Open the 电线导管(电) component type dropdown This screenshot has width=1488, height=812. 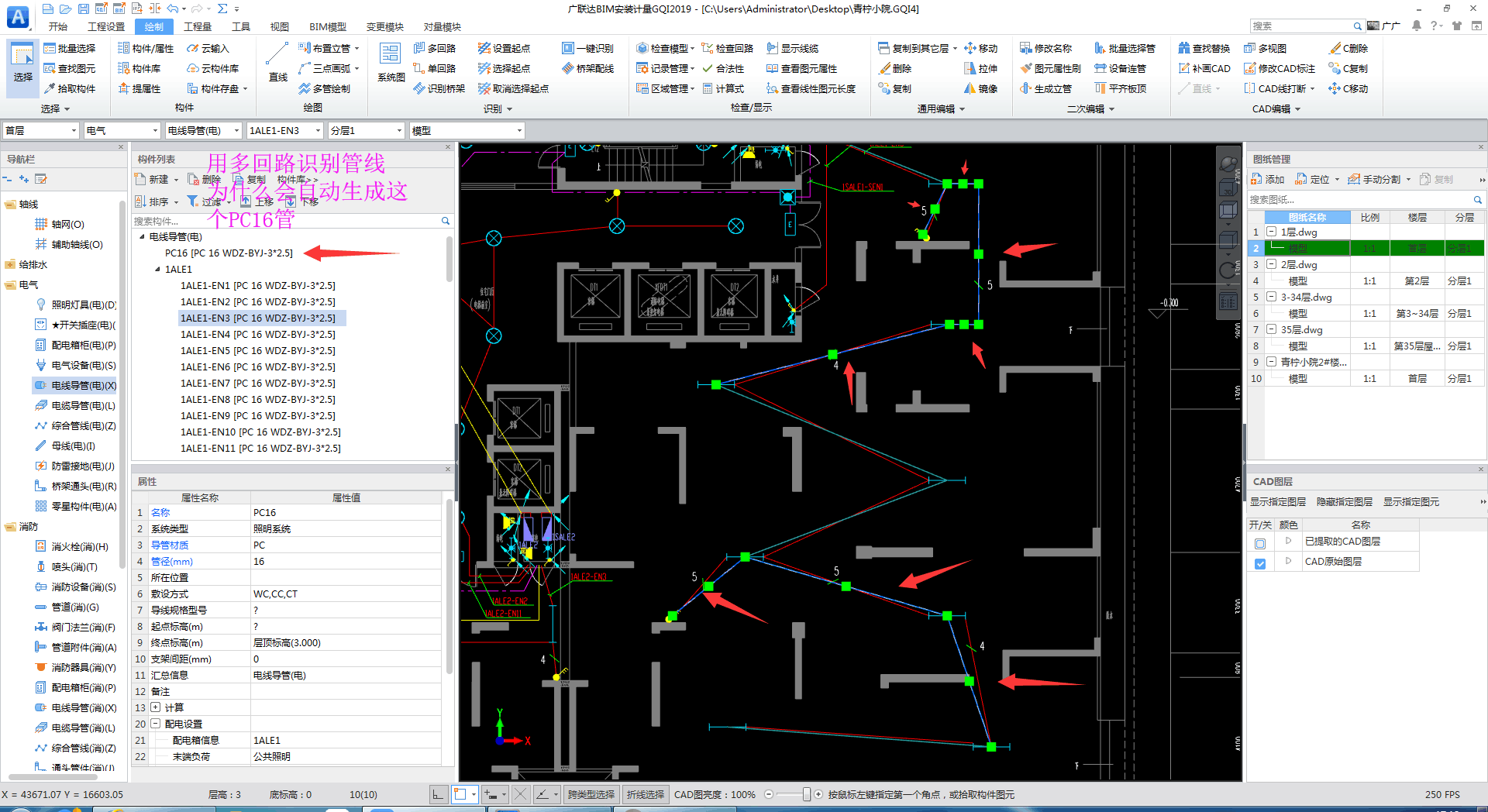203,130
